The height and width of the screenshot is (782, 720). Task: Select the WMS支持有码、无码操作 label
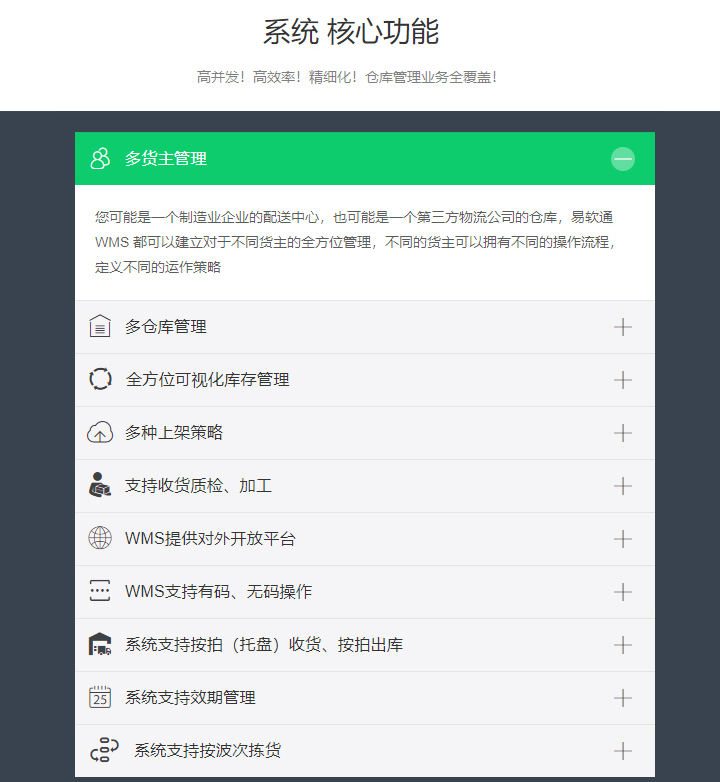tap(218, 591)
